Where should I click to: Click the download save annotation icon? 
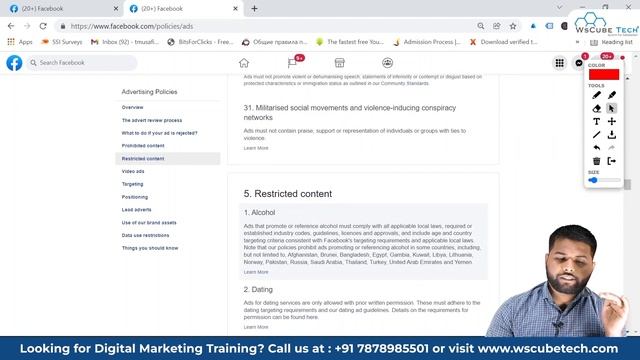611,135
